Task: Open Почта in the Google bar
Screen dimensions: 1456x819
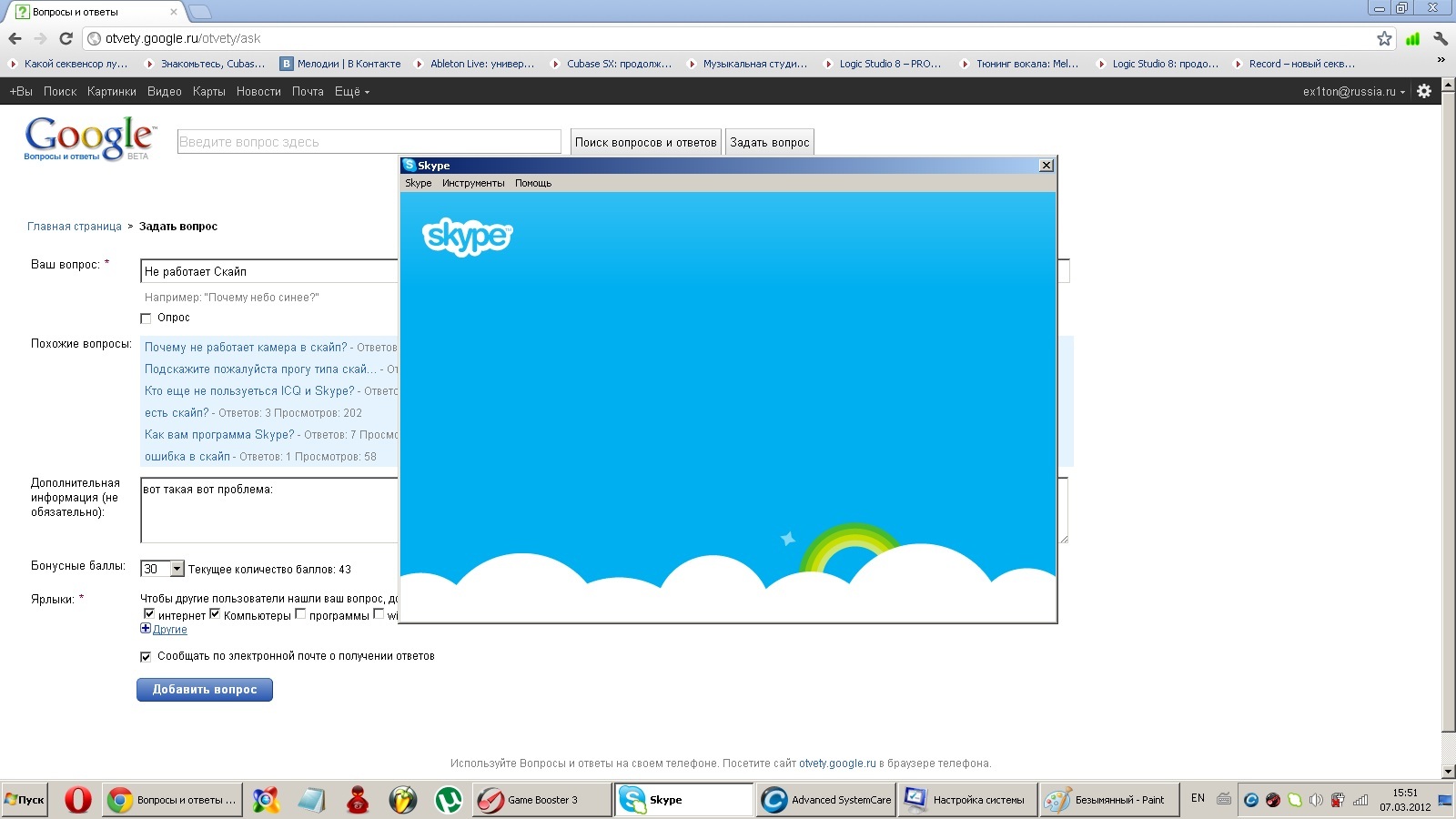Action: click(308, 91)
